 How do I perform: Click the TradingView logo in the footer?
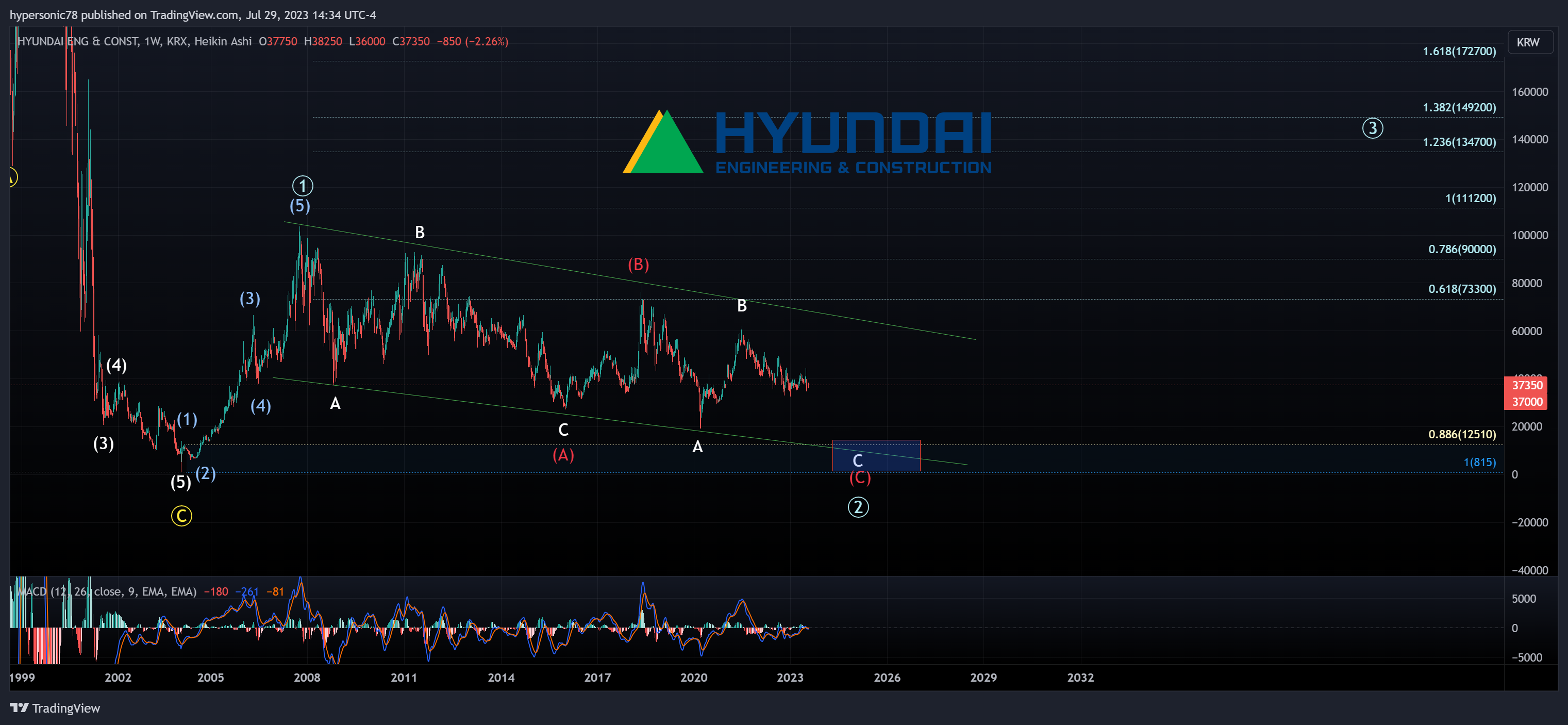[x=55, y=708]
